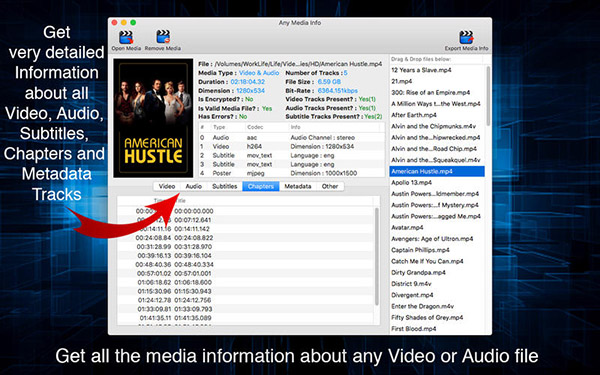
Task: Select the chapter at 01:06:18.600
Action: point(245,282)
